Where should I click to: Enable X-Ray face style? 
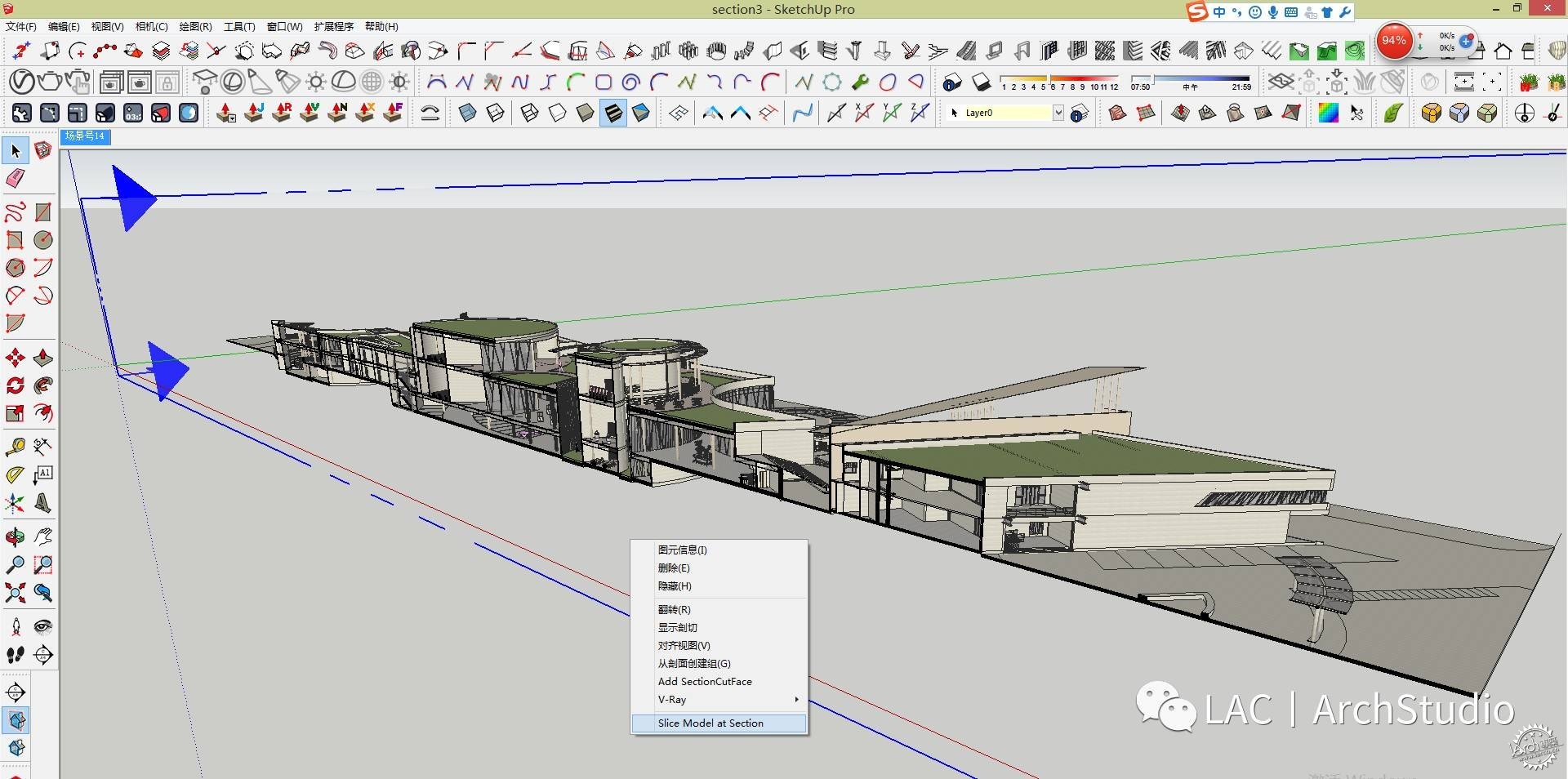coord(468,113)
